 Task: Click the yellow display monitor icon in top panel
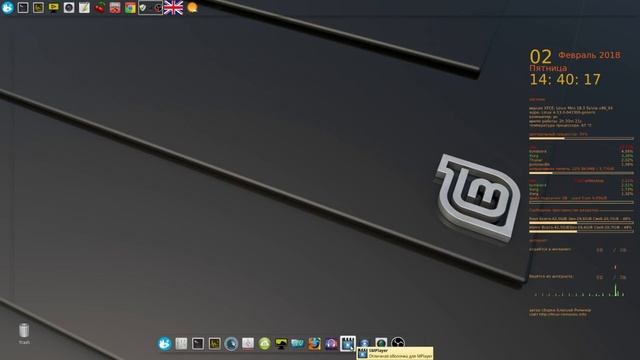(53, 7)
